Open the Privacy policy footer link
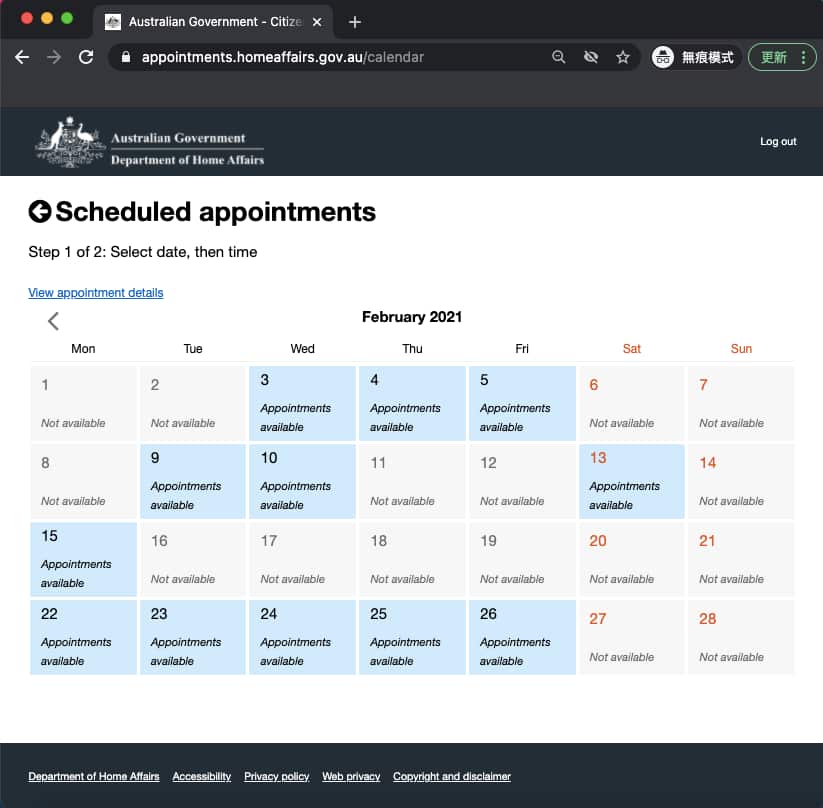This screenshot has width=823, height=808. pyautogui.click(x=276, y=776)
